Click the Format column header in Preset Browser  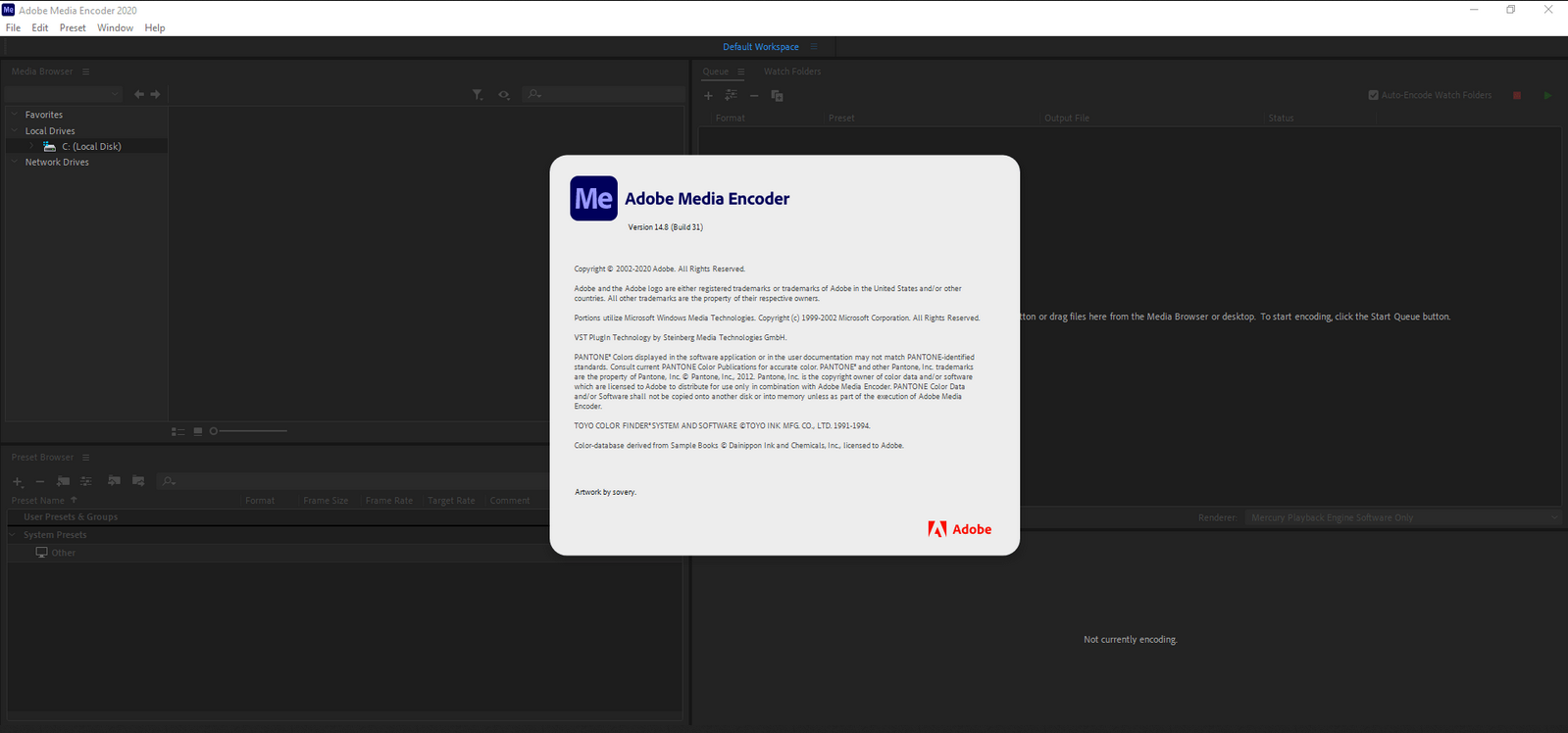(x=260, y=500)
